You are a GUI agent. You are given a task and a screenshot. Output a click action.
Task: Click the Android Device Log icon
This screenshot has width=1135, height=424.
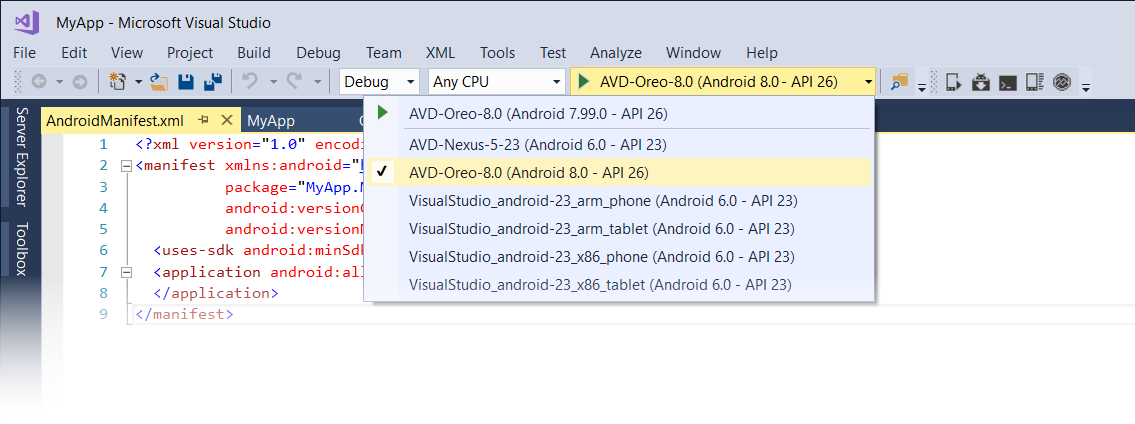coord(1034,82)
